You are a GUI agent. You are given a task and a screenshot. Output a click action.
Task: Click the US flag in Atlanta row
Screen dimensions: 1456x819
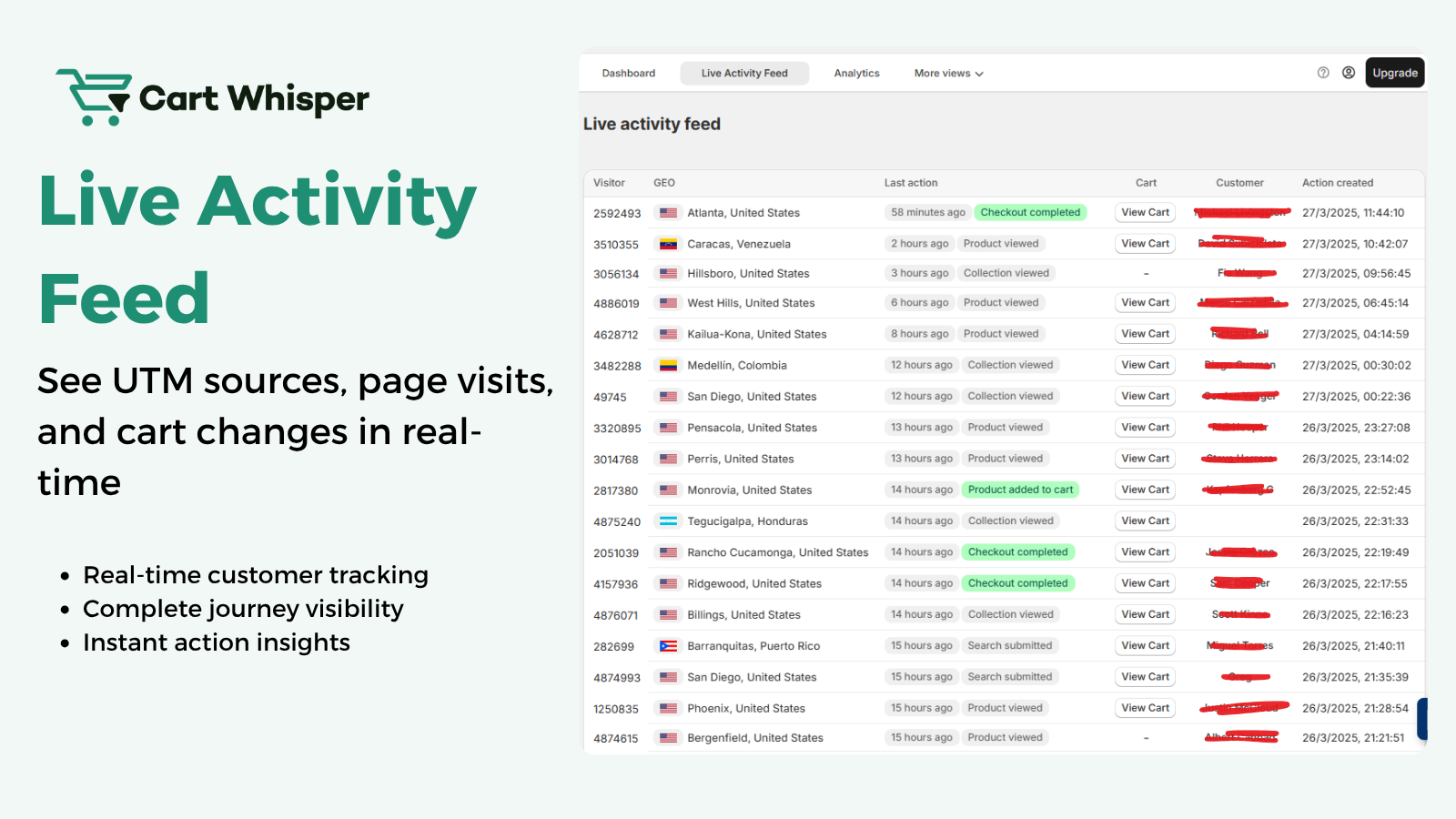(x=669, y=213)
